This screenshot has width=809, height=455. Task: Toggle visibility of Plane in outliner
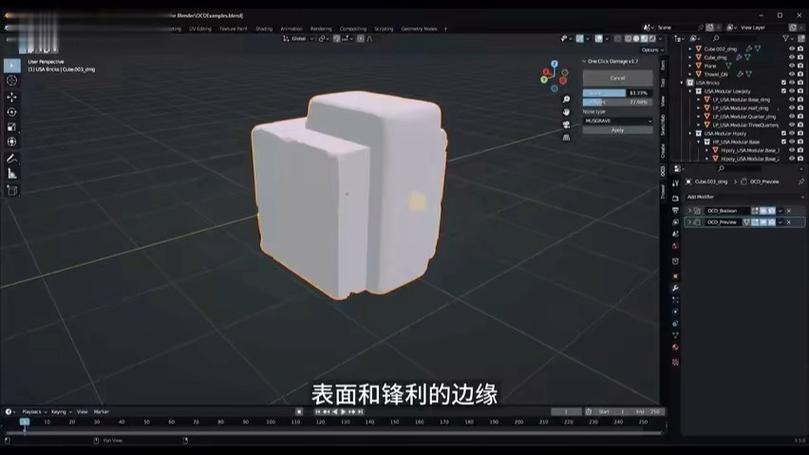tap(791, 66)
